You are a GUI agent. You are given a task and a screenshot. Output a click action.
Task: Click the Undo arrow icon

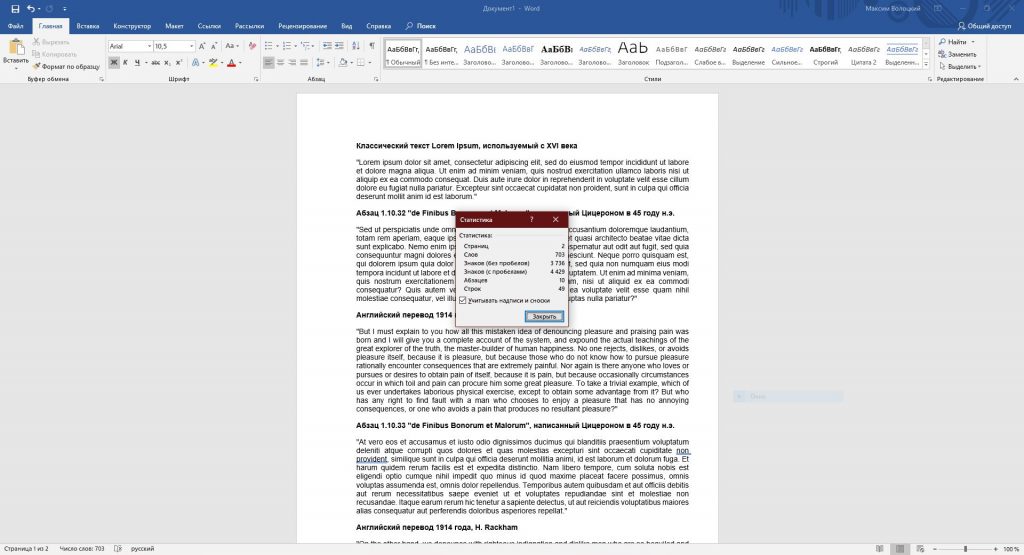[x=31, y=9]
